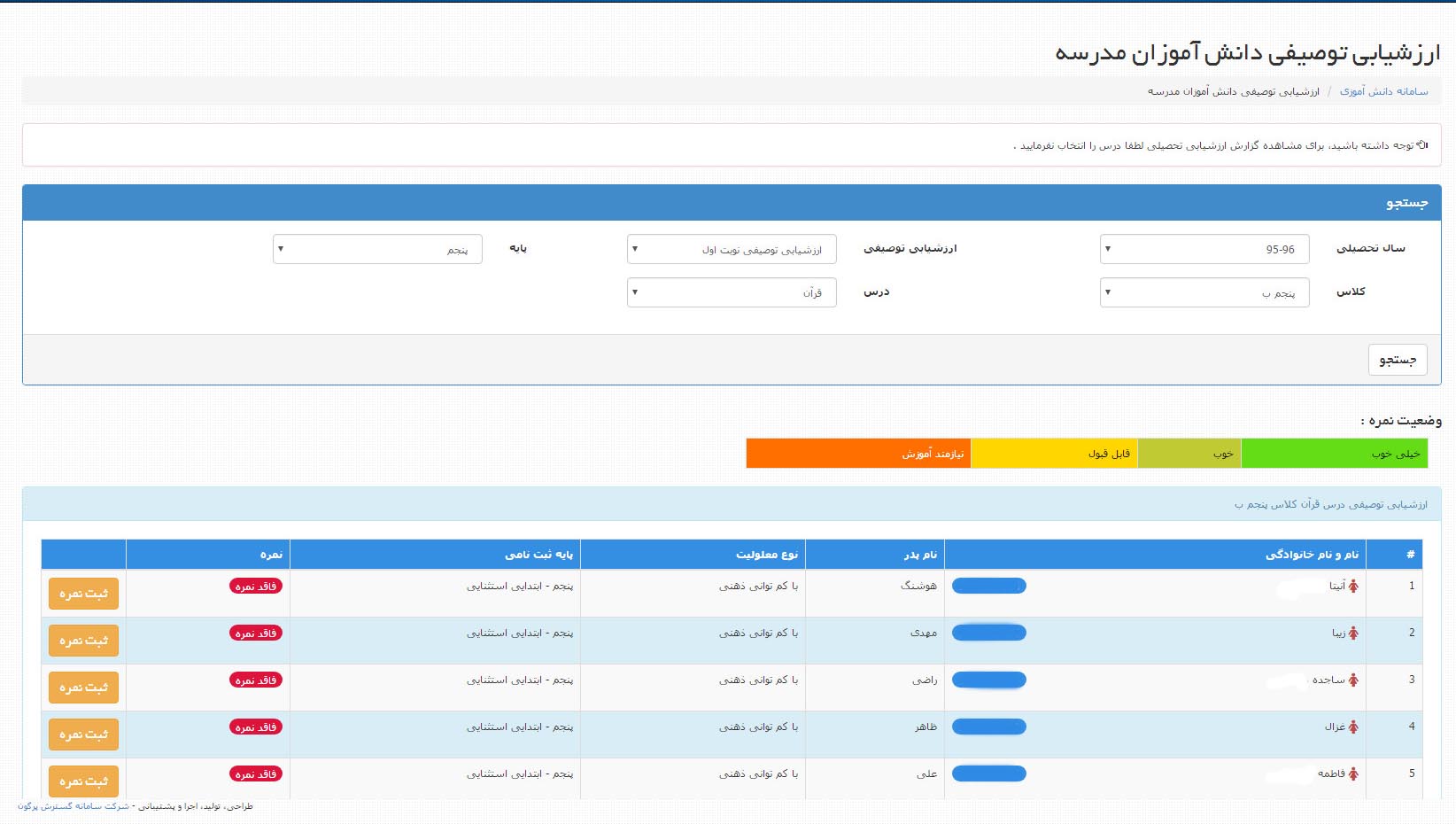Click ثبت نمره for student فاطمه

point(83,781)
